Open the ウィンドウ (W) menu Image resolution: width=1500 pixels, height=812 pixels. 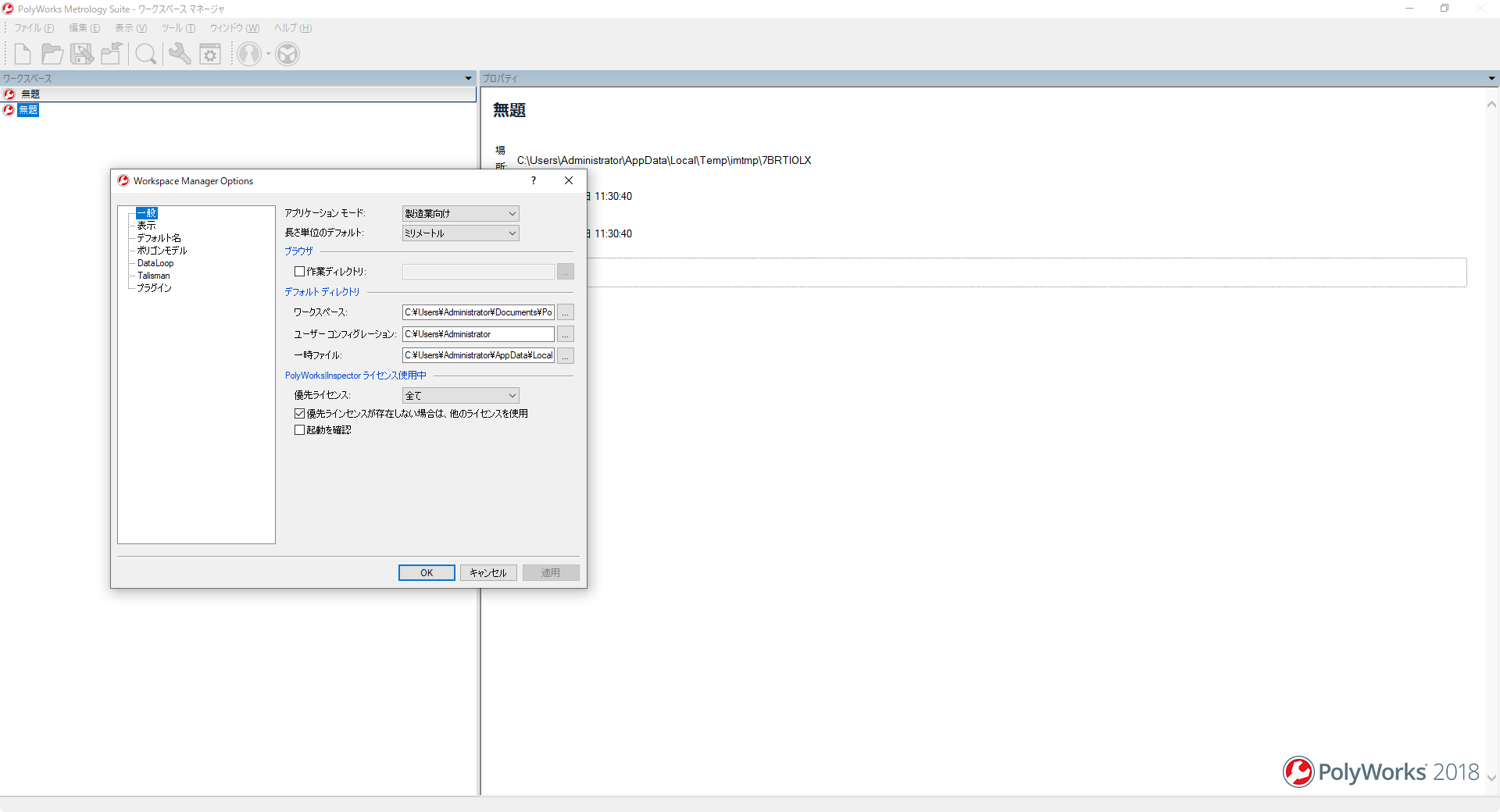(234, 28)
